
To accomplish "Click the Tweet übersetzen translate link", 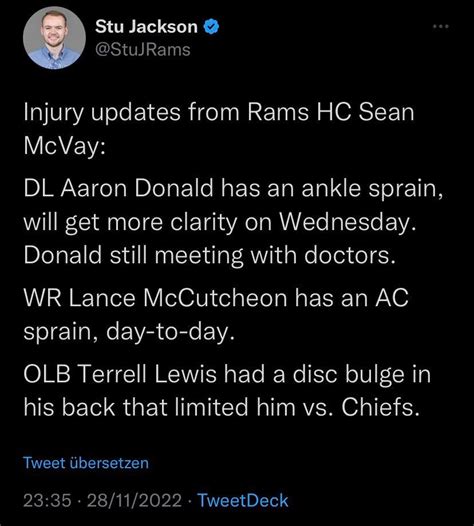I will pyautogui.click(x=86, y=463).
